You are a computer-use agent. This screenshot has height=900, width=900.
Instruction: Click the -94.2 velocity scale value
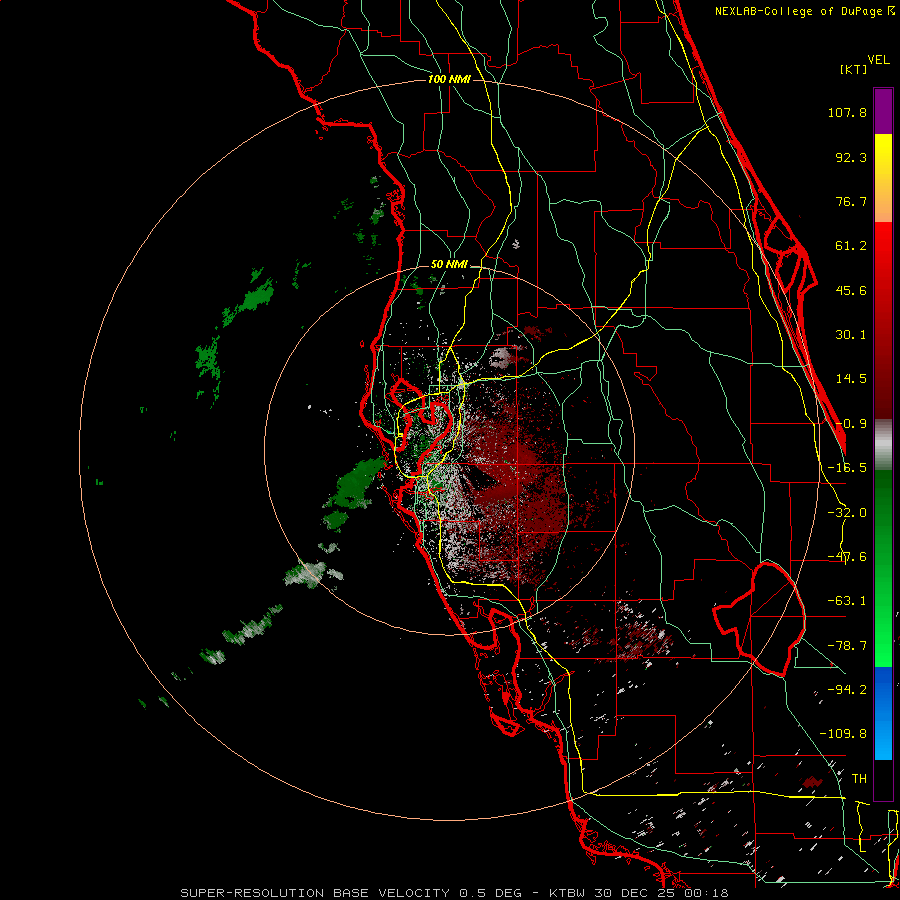click(x=847, y=690)
